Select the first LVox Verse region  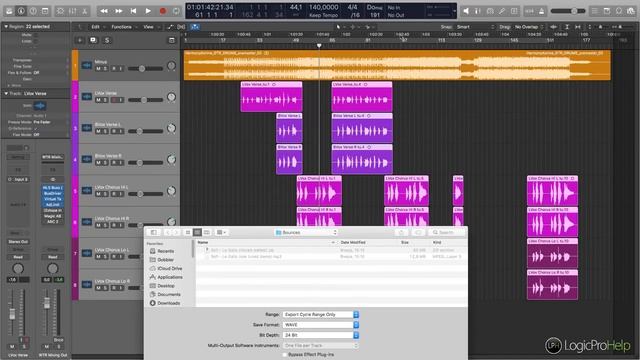(x=271, y=97)
